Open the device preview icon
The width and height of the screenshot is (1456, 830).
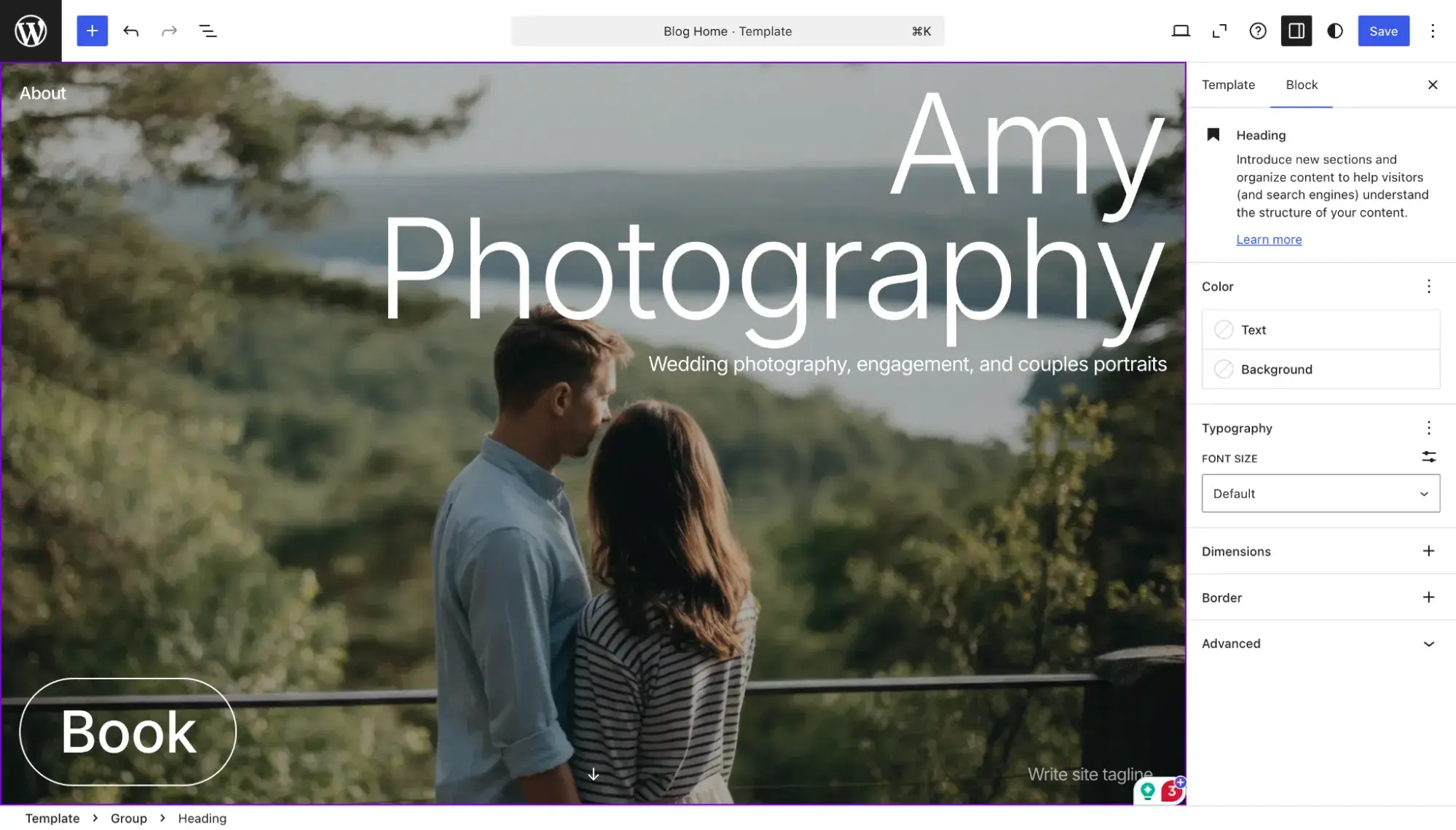click(1181, 31)
